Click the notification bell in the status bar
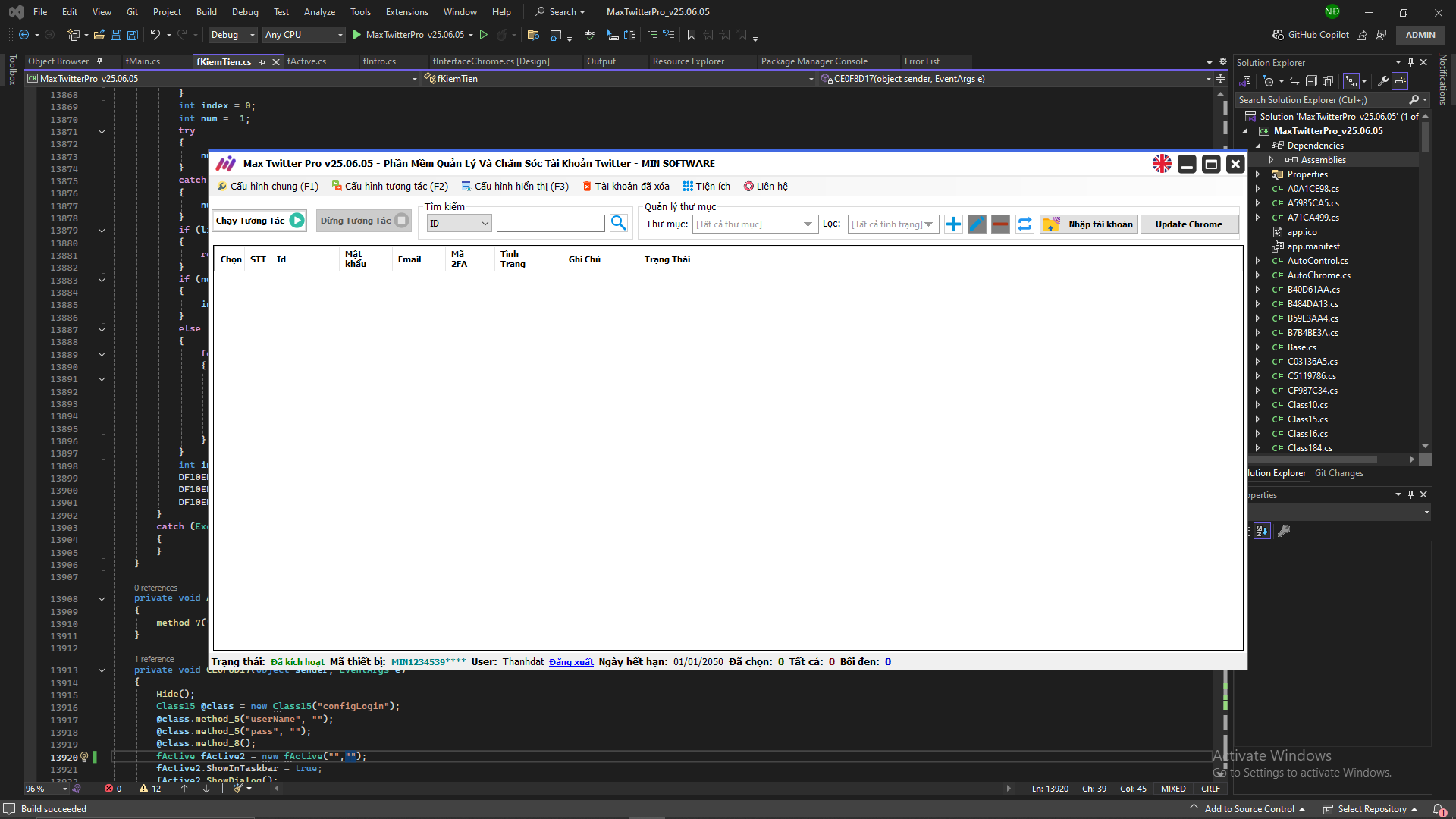 1438,809
